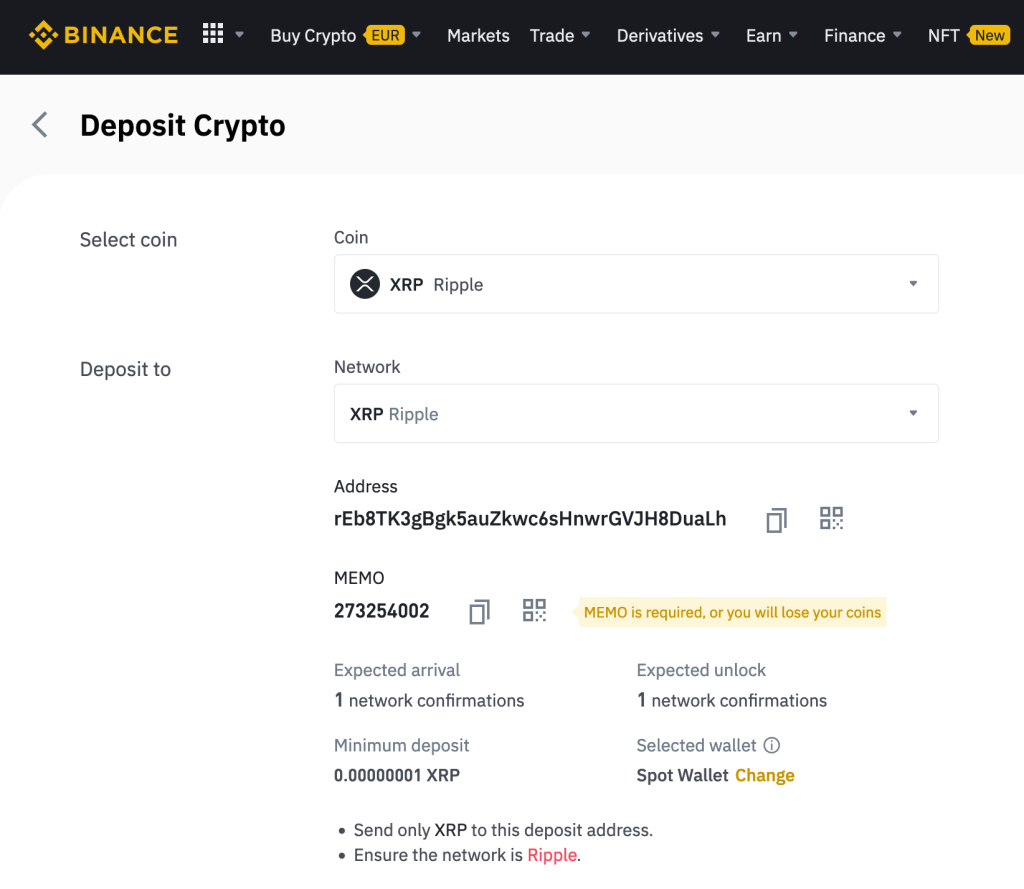Image resolution: width=1024 pixels, height=889 pixels.
Task: Copy the XRP deposit address
Action: tap(776, 519)
